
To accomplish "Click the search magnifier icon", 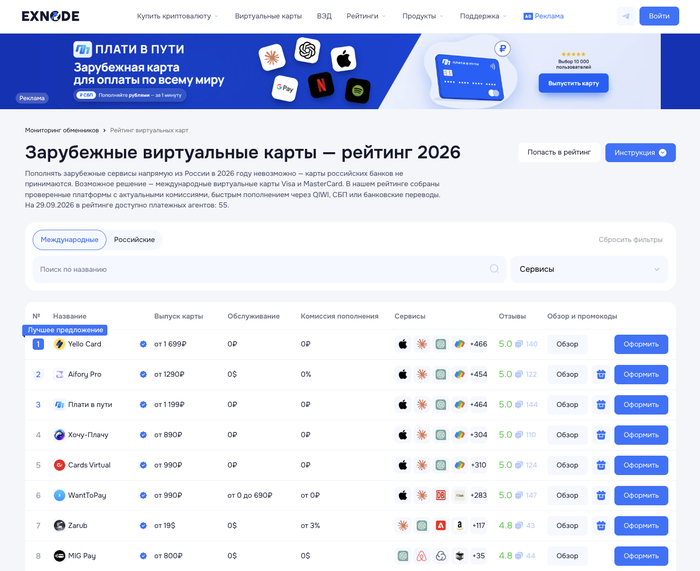I will click(494, 269).
